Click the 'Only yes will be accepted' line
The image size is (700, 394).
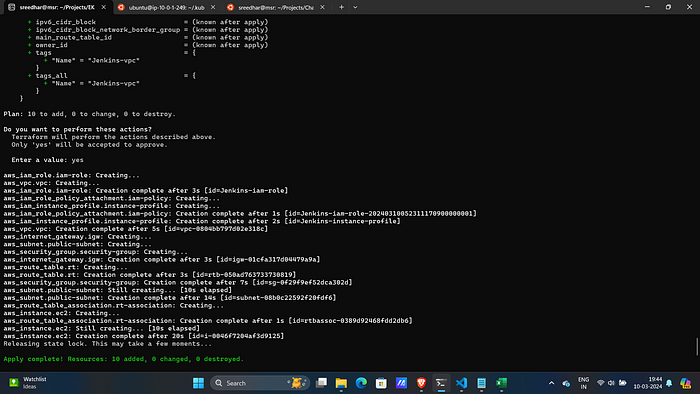click(89, 145)
